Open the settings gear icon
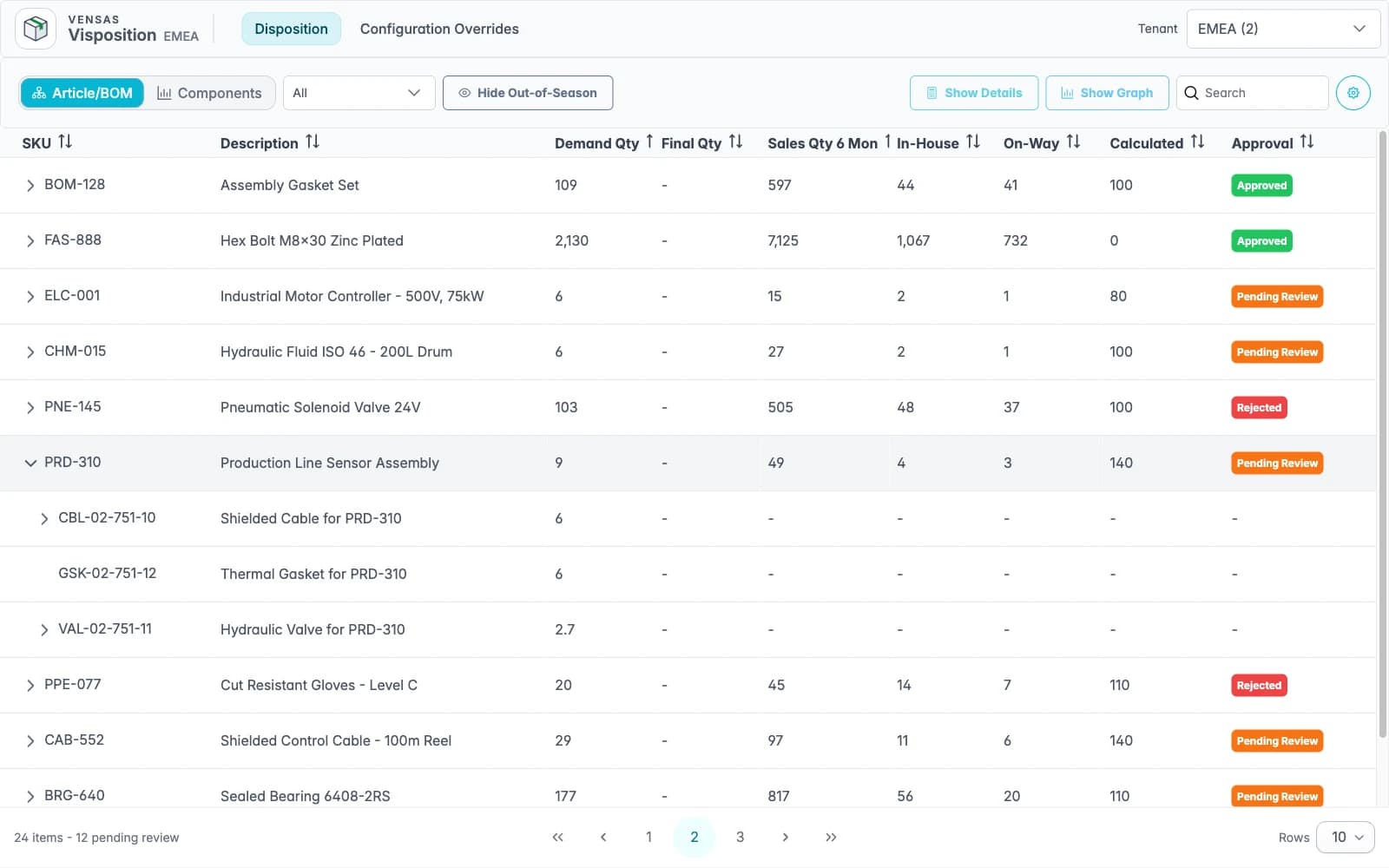The height and width of the screenshot is (868, 1389). click(1353, 93)
